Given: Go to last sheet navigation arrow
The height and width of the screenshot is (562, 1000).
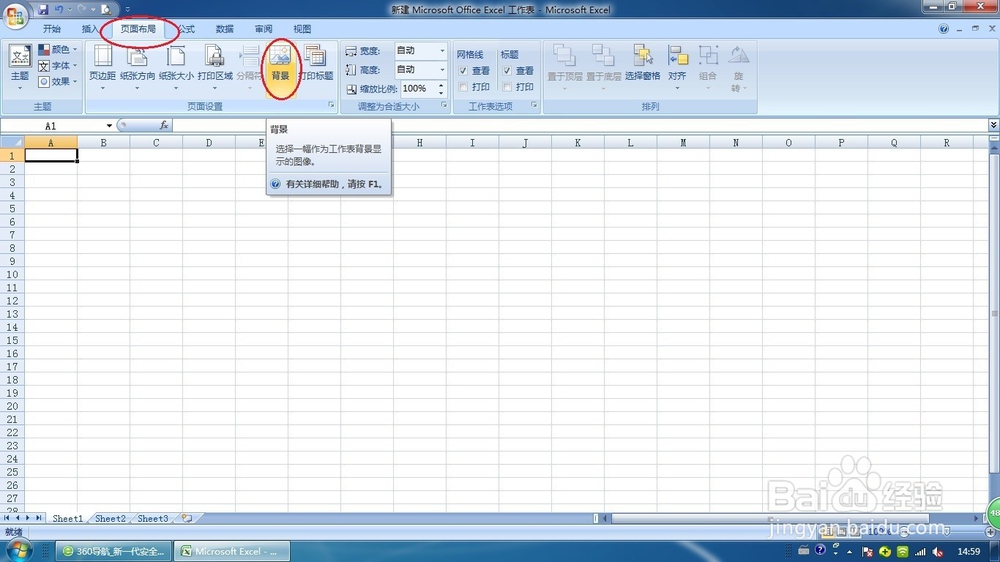Looking at the screenshot, I should click(x=39, y=518).
